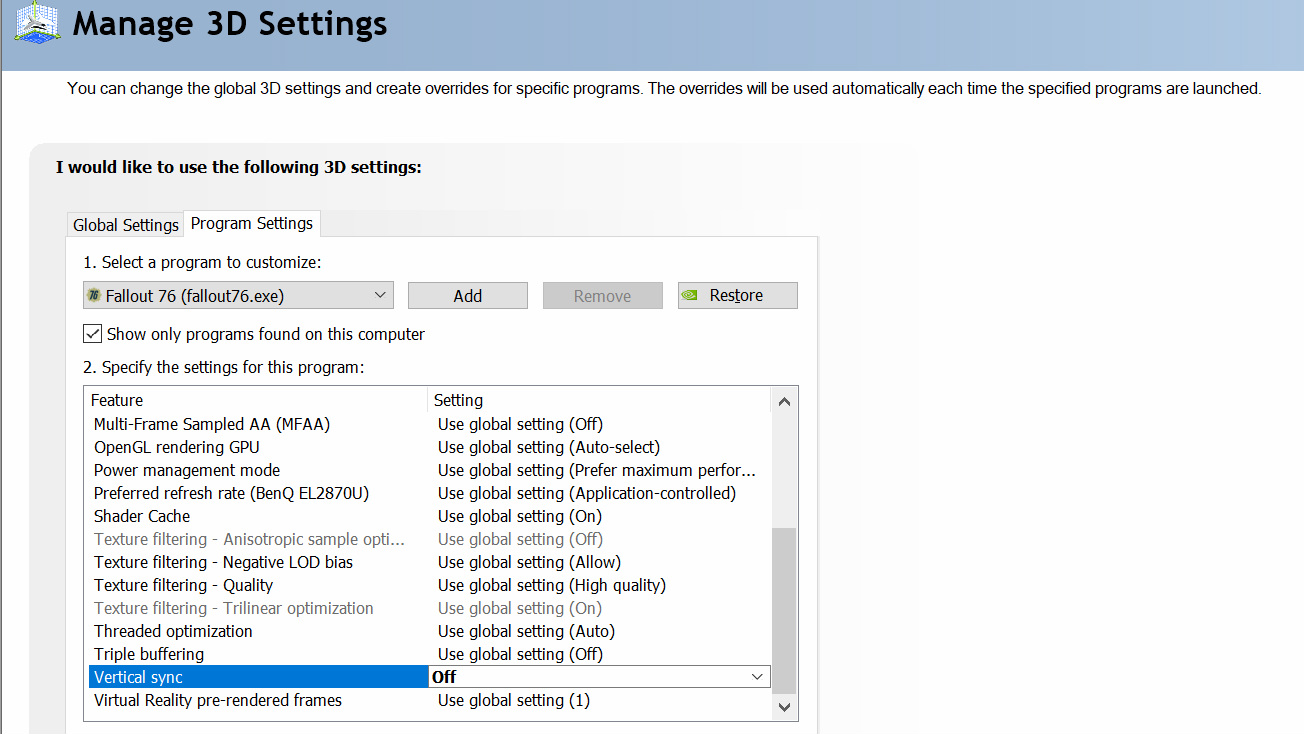Viewport: 1304px width, 734px height.
Task: Click the Feature column header
Action: coord(117,400)
